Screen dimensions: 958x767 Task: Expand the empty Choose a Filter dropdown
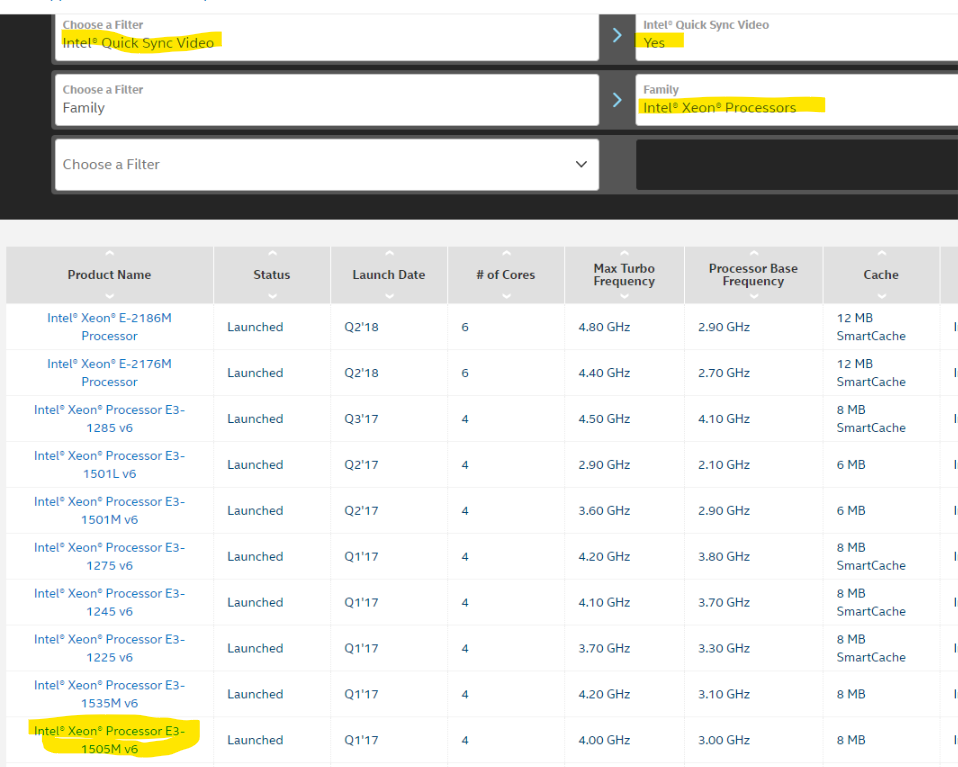pyautogui.click(x=327, y=164)
